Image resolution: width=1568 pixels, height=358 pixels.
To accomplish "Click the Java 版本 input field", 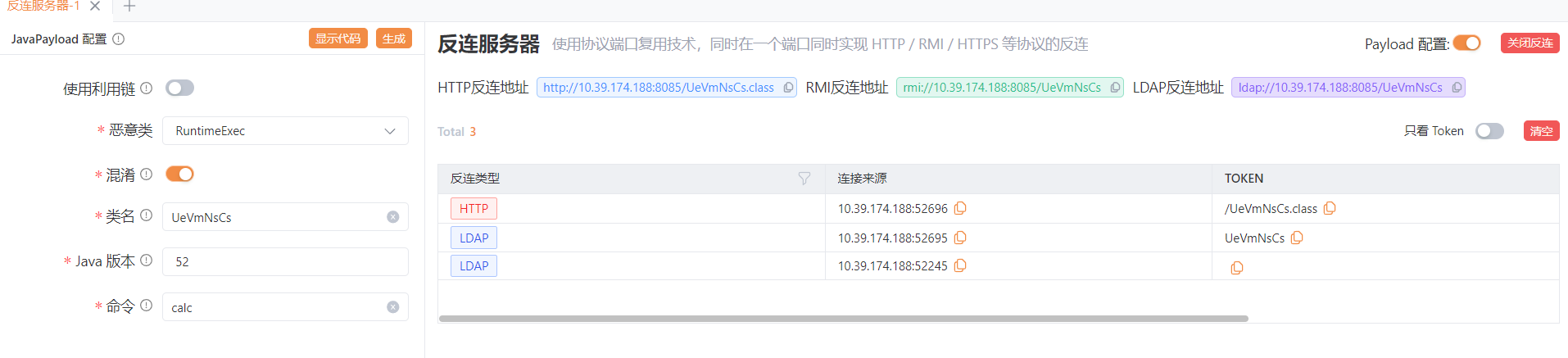I will [x=285, y=262].
